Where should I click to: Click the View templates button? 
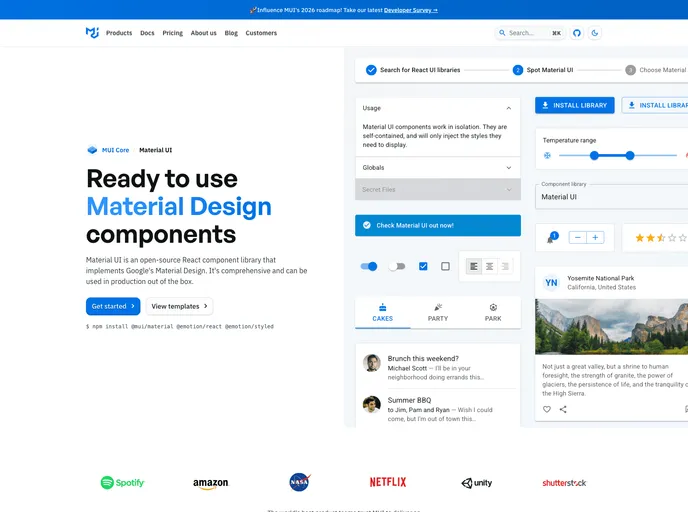pyautogui.click(x=179, y=306)
